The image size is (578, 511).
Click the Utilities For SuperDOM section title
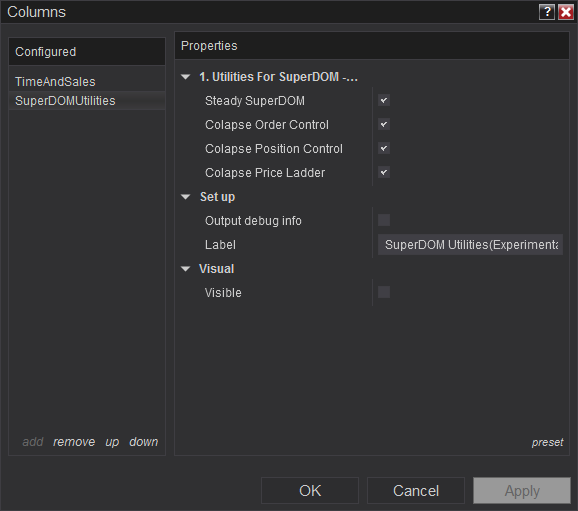(x=278, y=77)
